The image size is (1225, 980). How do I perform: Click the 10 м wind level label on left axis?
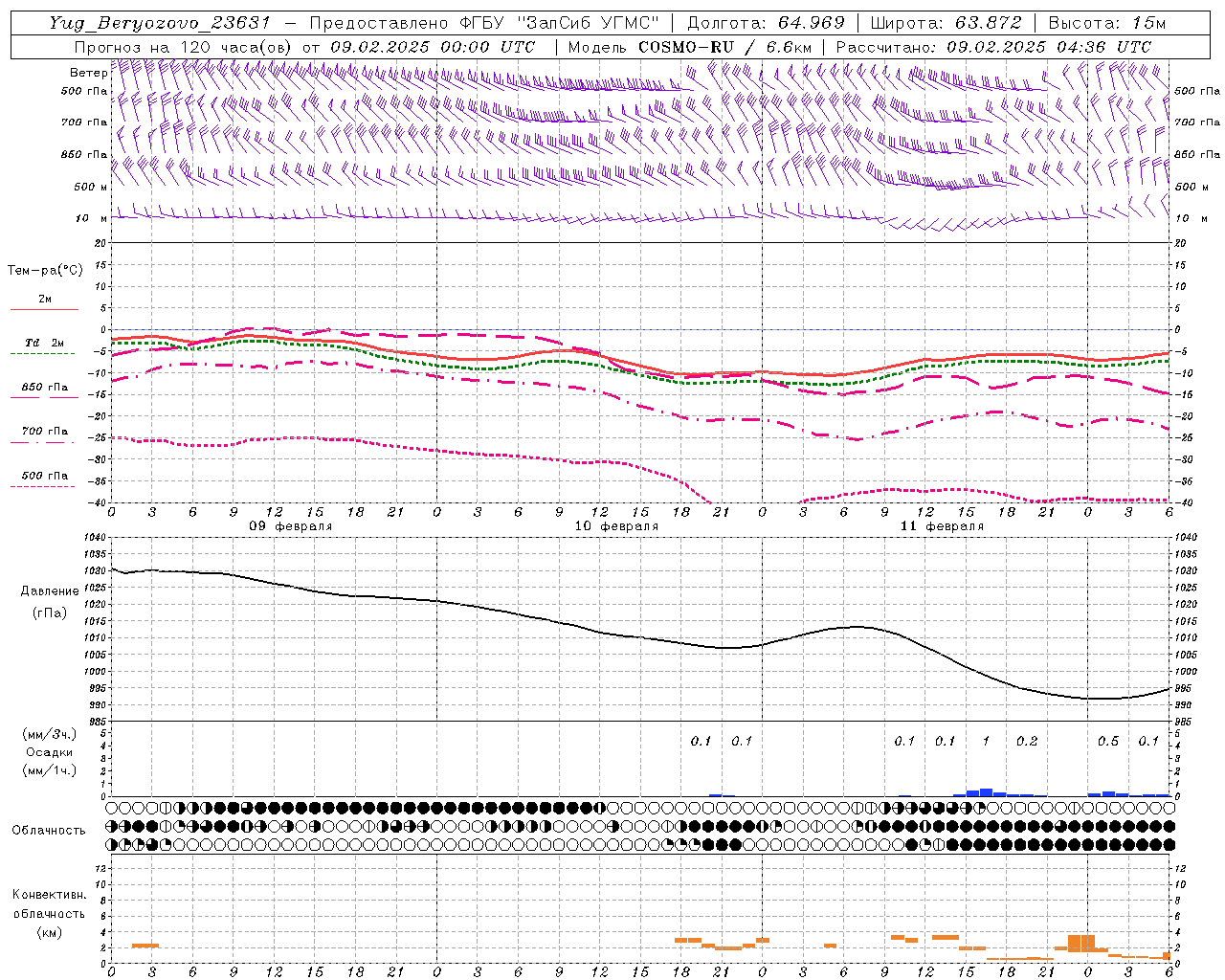(92, 218)
